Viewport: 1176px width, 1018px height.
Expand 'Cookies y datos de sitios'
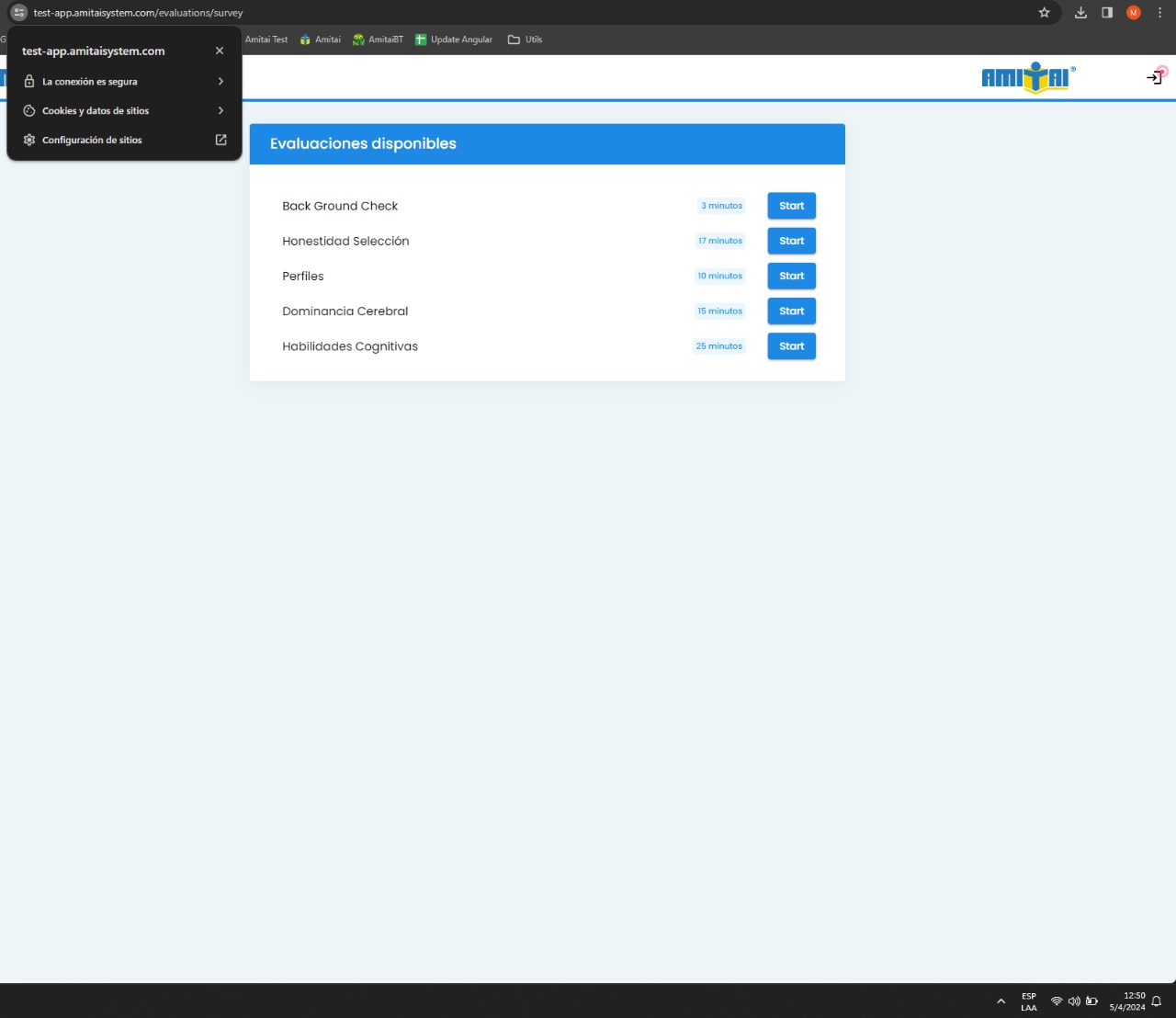(x=124, y=111)
